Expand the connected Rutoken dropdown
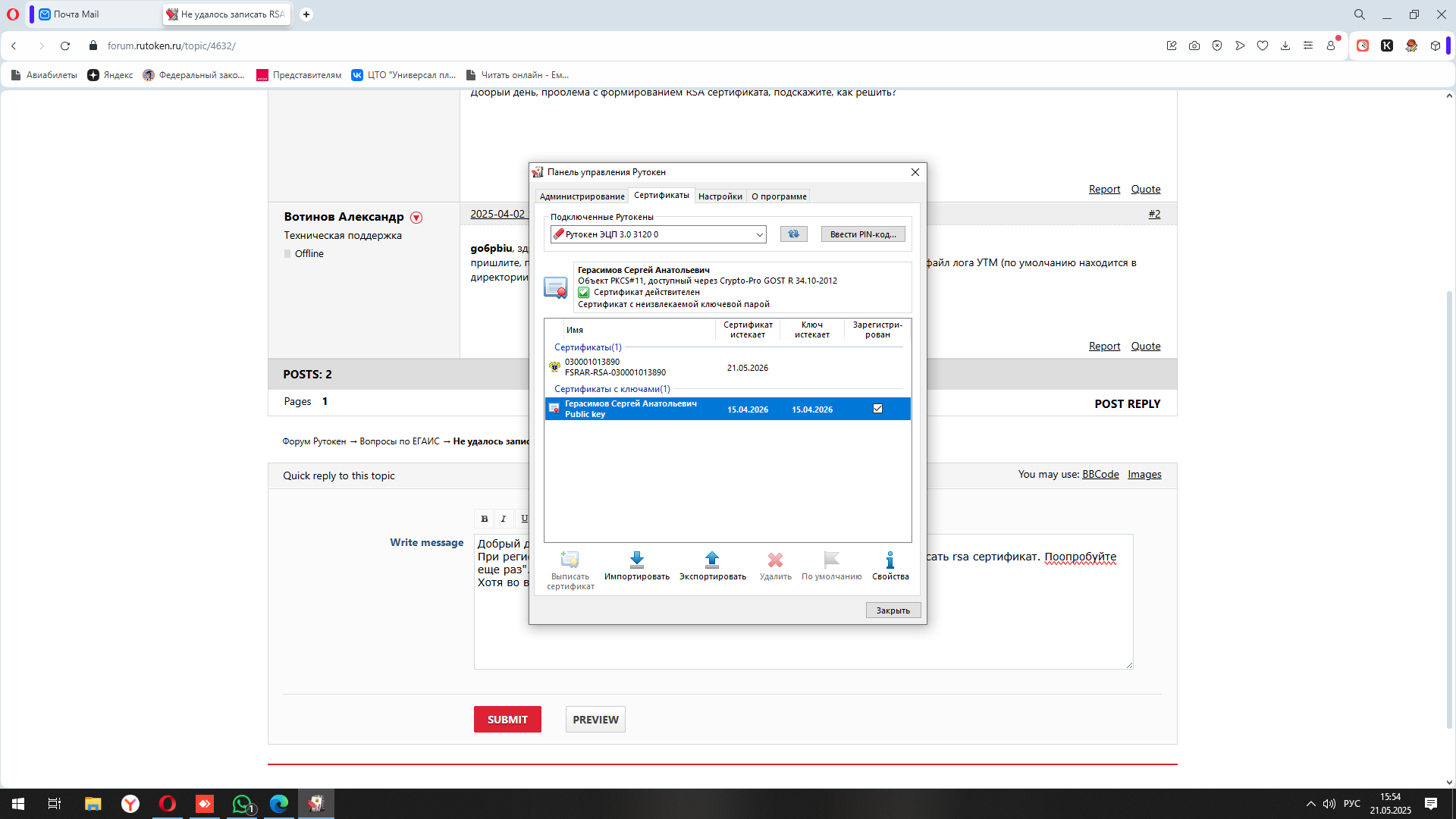The width and height of the screenshot is (1456, 819). click(759, 234)
